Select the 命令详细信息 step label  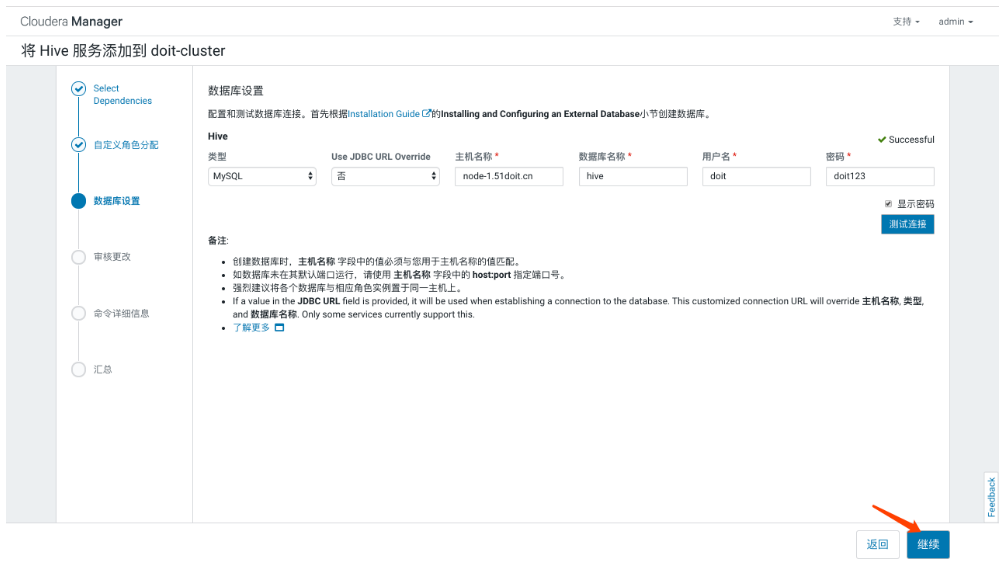(121, 313)
